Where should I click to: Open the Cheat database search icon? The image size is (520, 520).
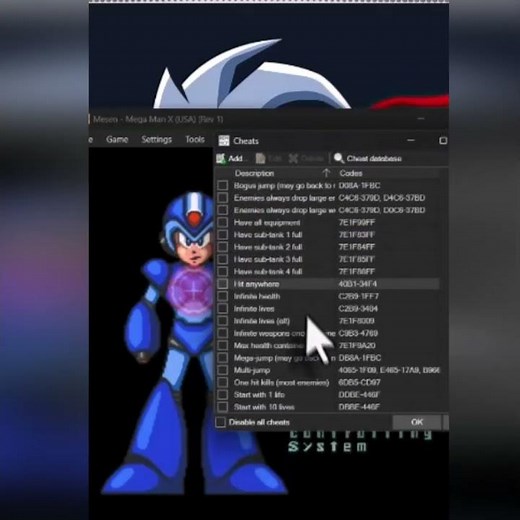(339, 158)
